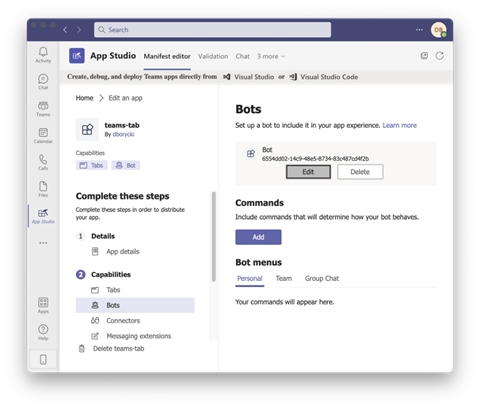Open the Apps store icon
Viewport: 480px width, 408px height.
point(43,305)
